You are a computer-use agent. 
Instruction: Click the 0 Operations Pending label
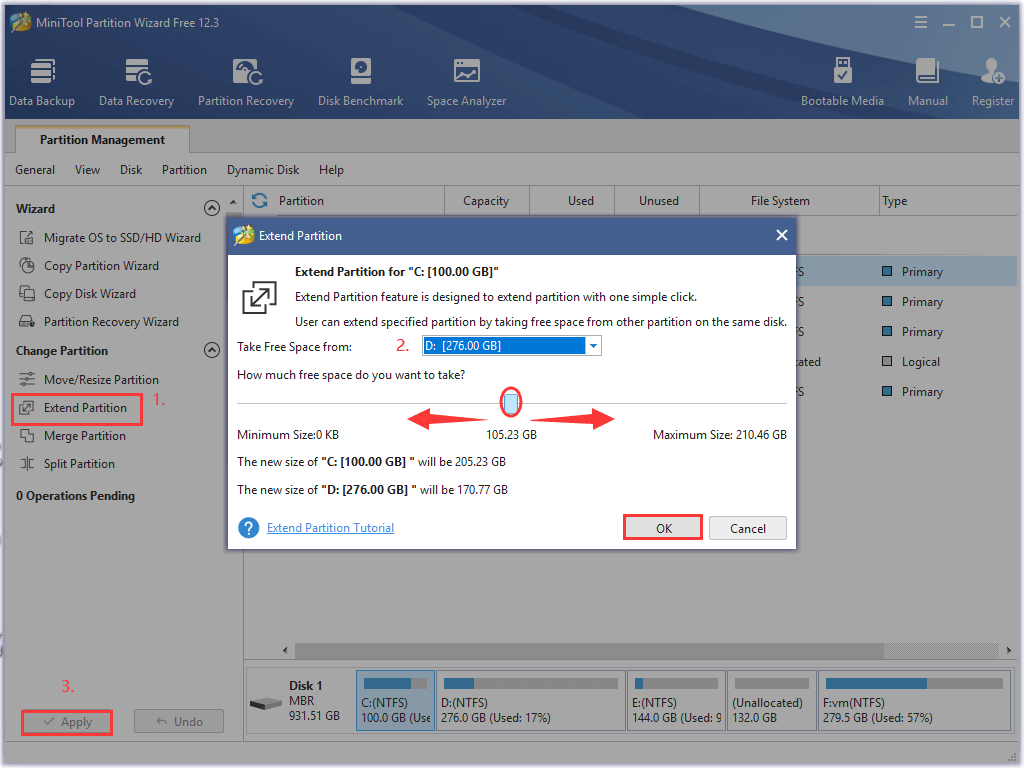tap(75, 496)
